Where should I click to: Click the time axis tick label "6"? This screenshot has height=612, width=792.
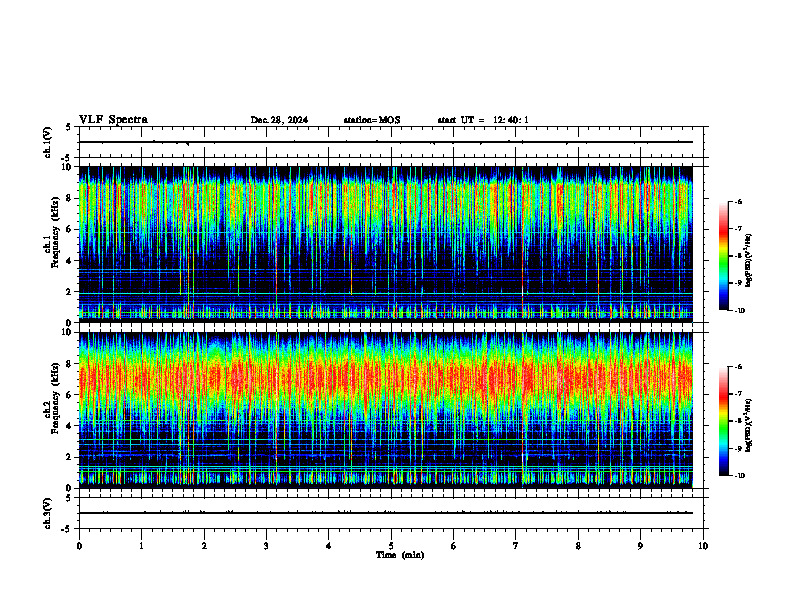click(454, 546)
